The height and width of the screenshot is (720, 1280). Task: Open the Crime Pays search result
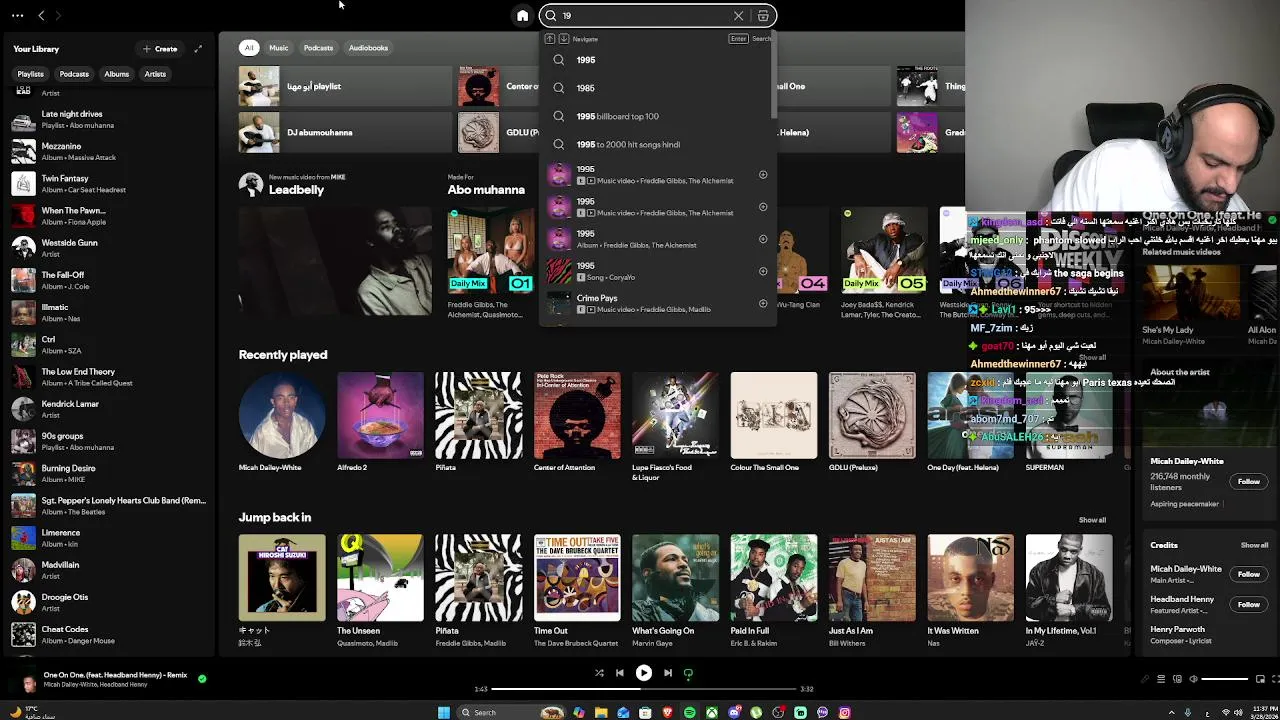(x=658, y=303)
